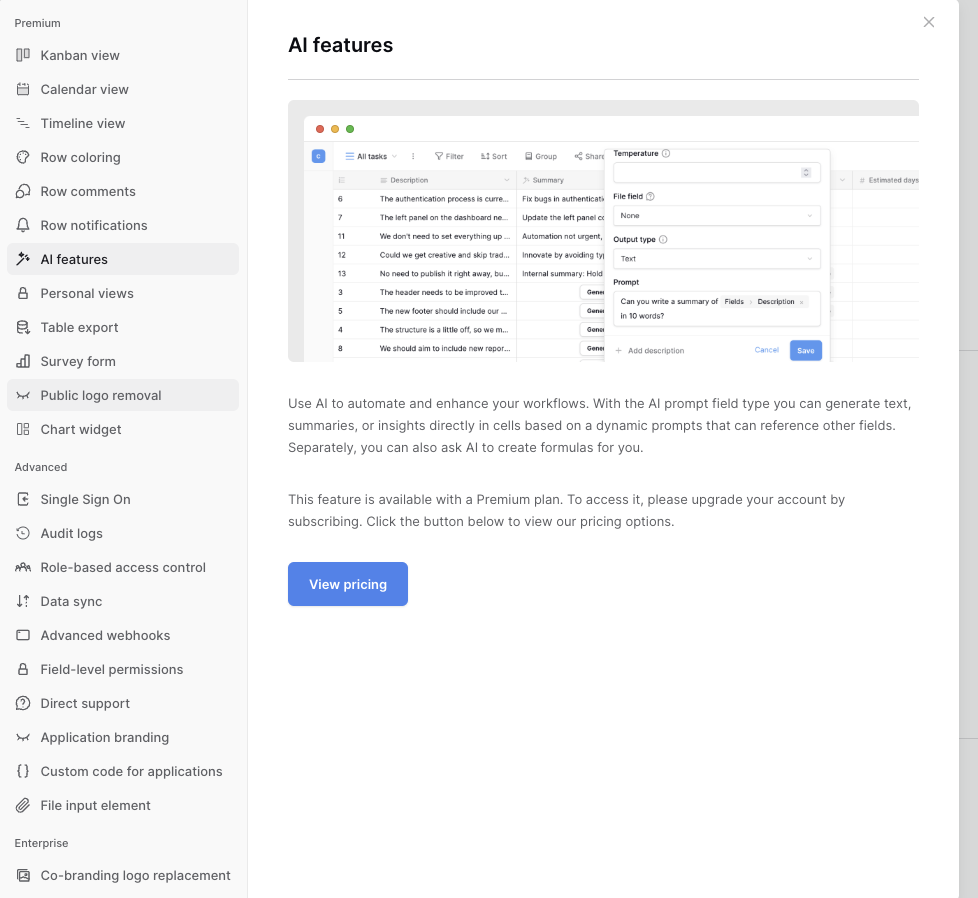The image size is (978, 898).
Task: Select the Calendar view icon
Action: pos(23,89)
